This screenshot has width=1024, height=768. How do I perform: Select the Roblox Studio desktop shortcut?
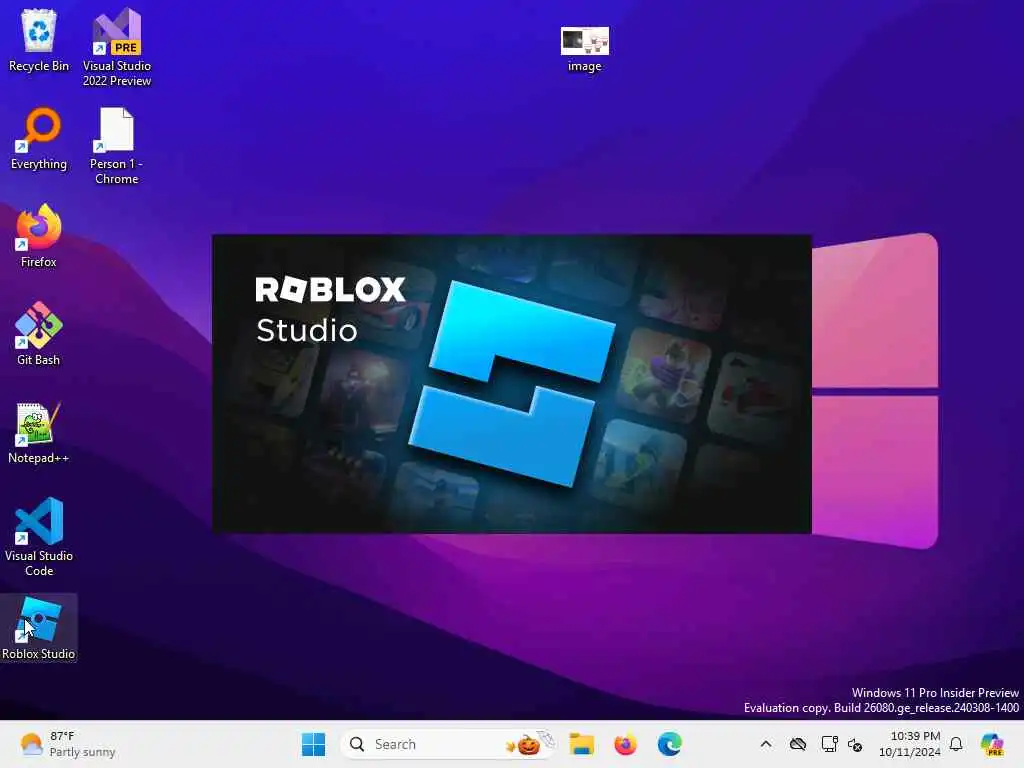tap(39, 628)
